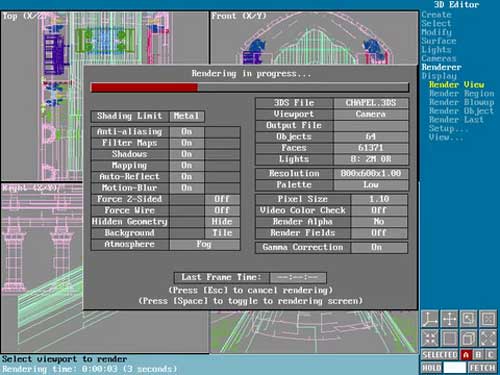This screenshot has width=500, height=375.
Task: Click the zoom extents cube icon
Action: coord(469,338)
